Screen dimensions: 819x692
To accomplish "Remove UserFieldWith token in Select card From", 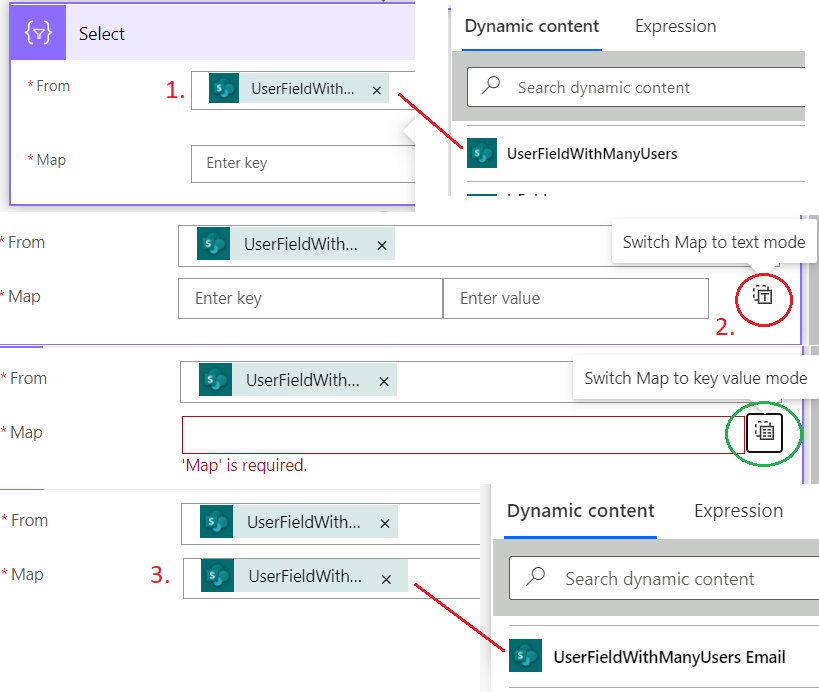I will coord(377,90).
